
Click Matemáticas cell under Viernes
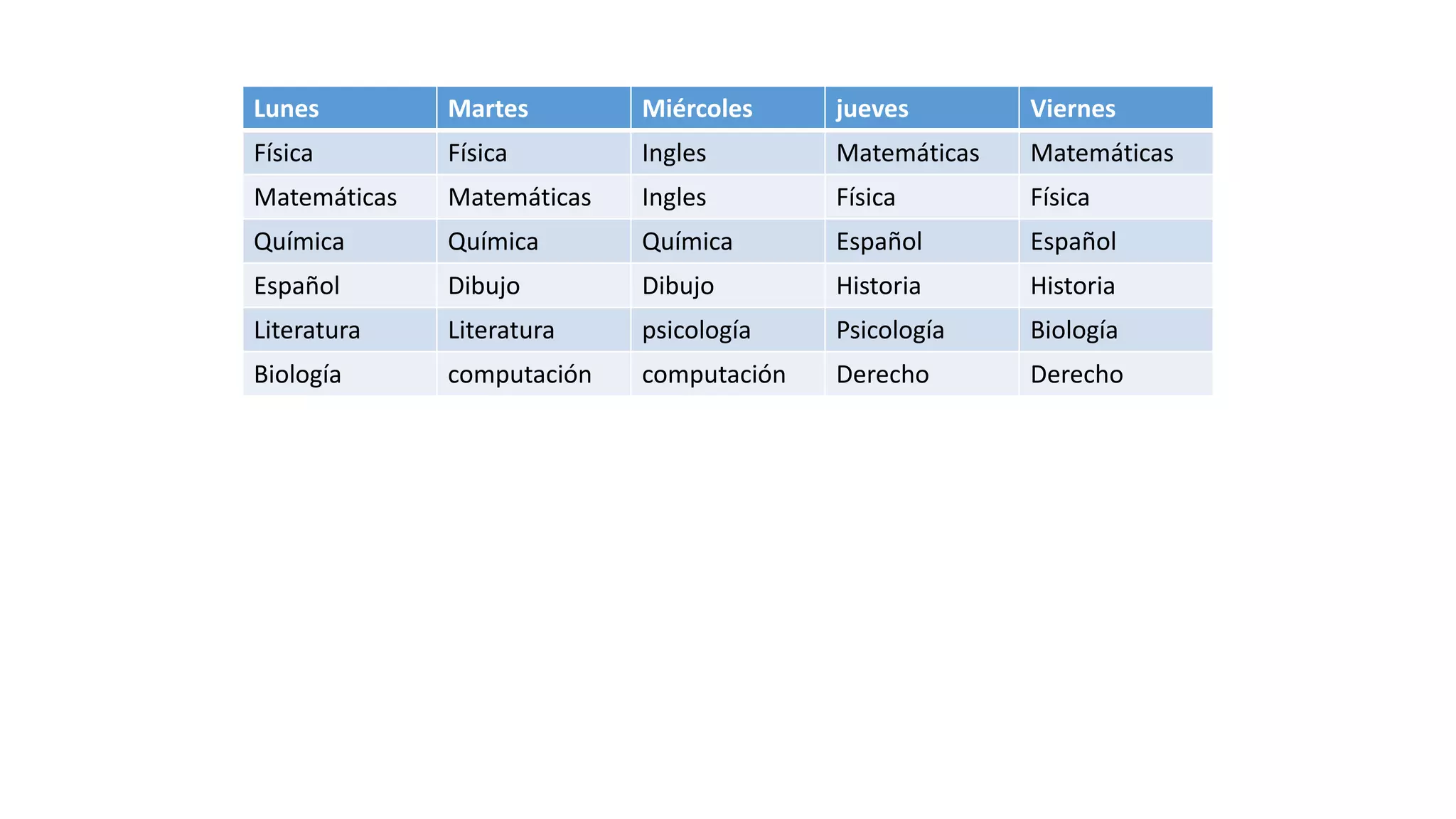pos(1101,153)
